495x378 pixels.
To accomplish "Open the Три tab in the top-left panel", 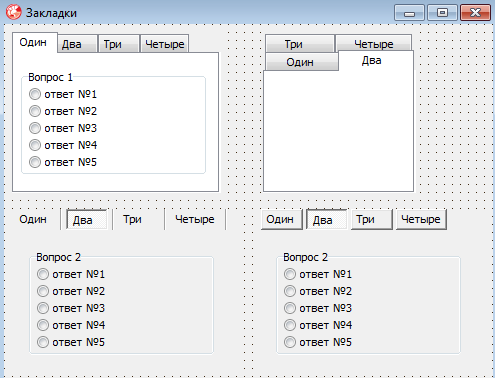I will [x=119, y=44].
